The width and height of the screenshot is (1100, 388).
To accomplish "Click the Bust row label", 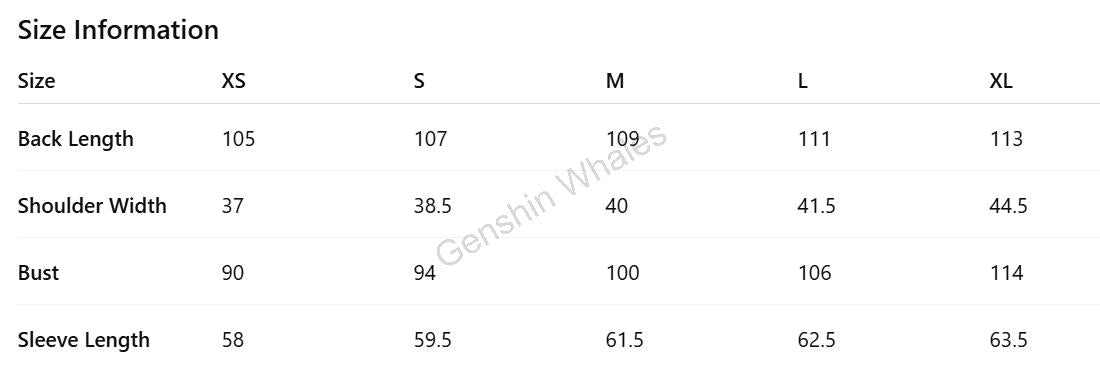I will 38,273.
